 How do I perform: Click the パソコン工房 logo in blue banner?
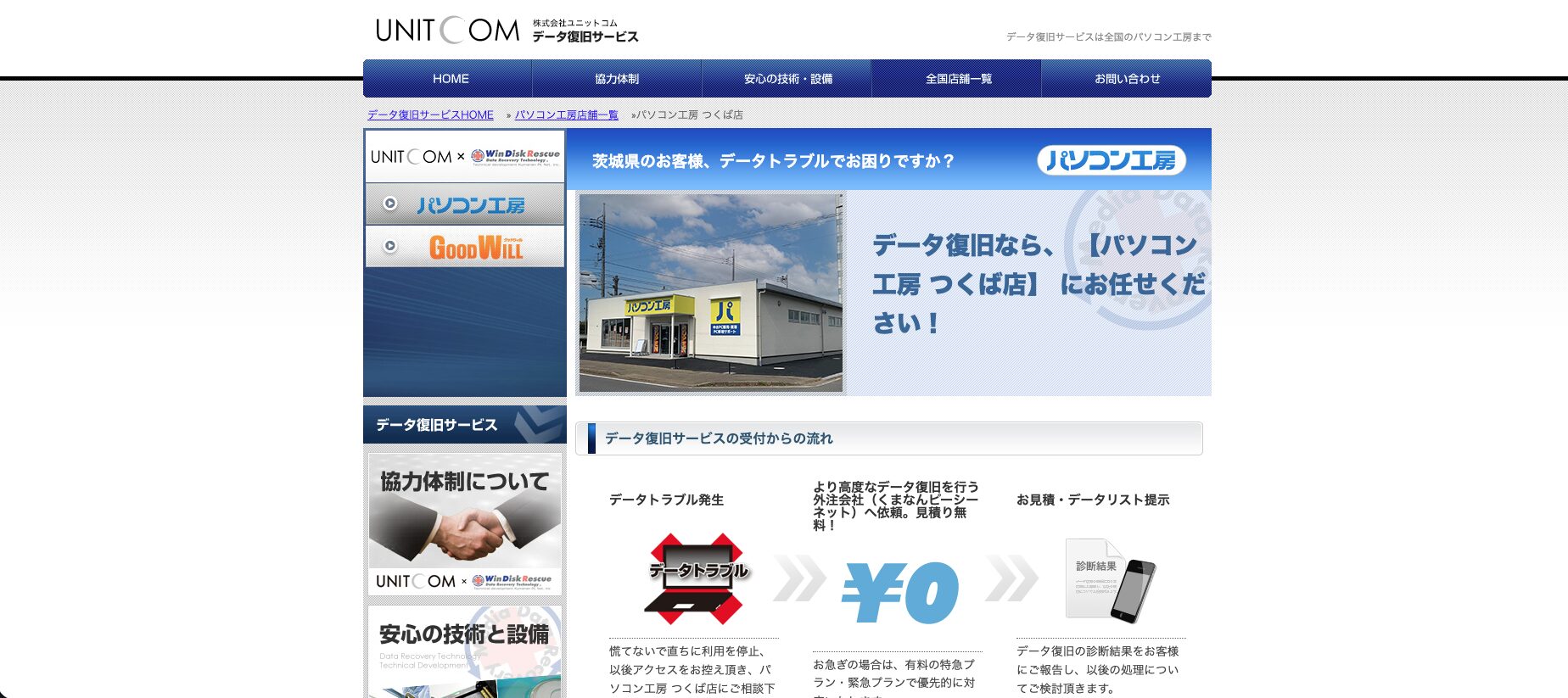[1112, 159]
